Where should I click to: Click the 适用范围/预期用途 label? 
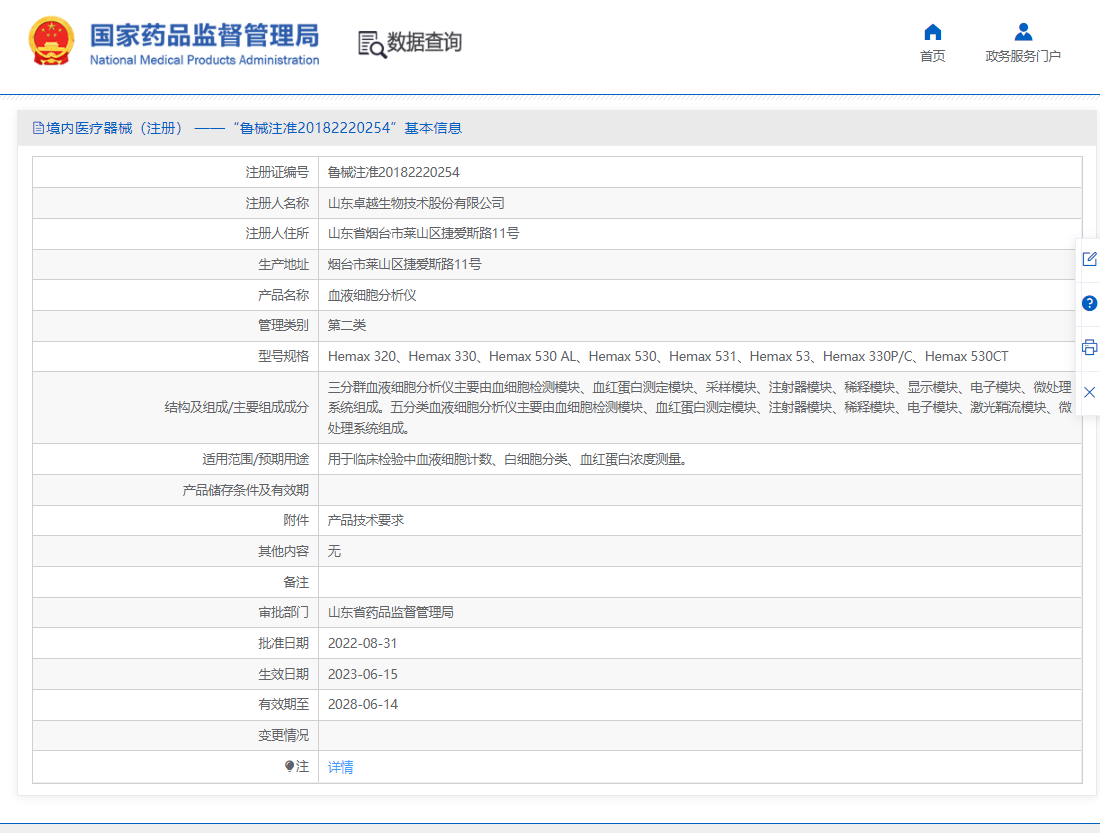[x=255, y=459]
